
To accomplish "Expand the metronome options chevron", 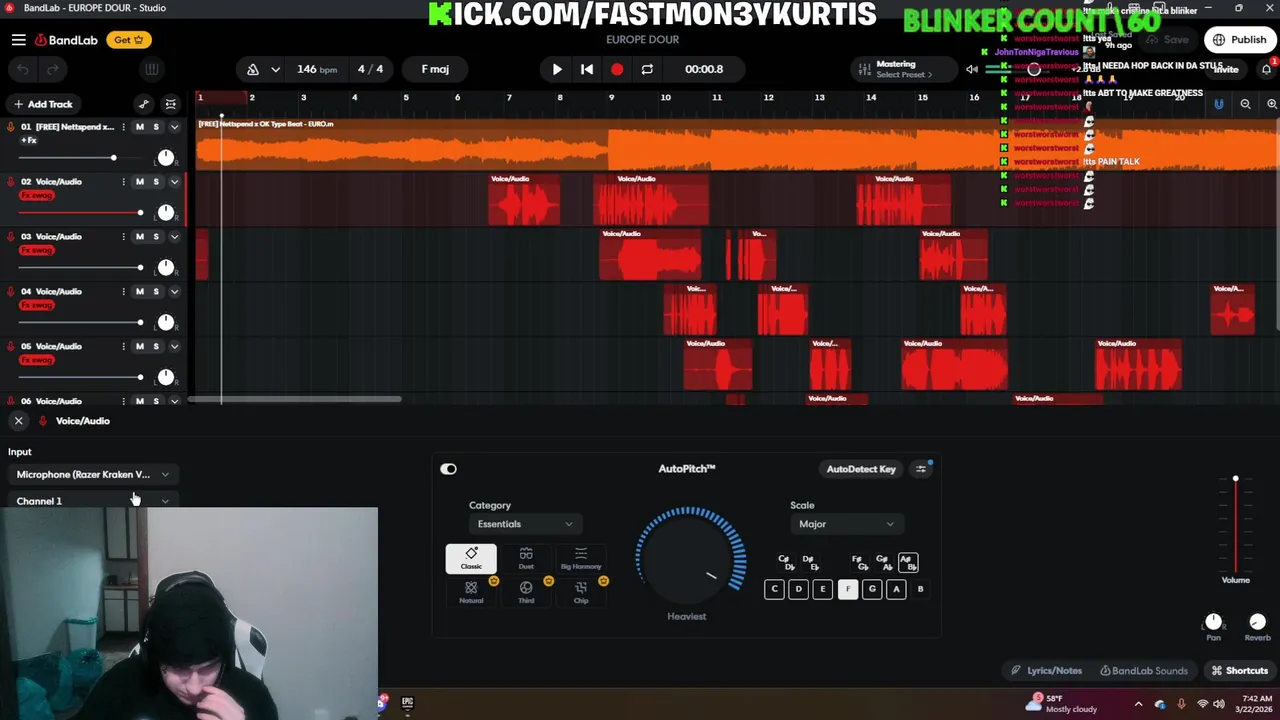I will pyautogui.click(x=275, y=69).
